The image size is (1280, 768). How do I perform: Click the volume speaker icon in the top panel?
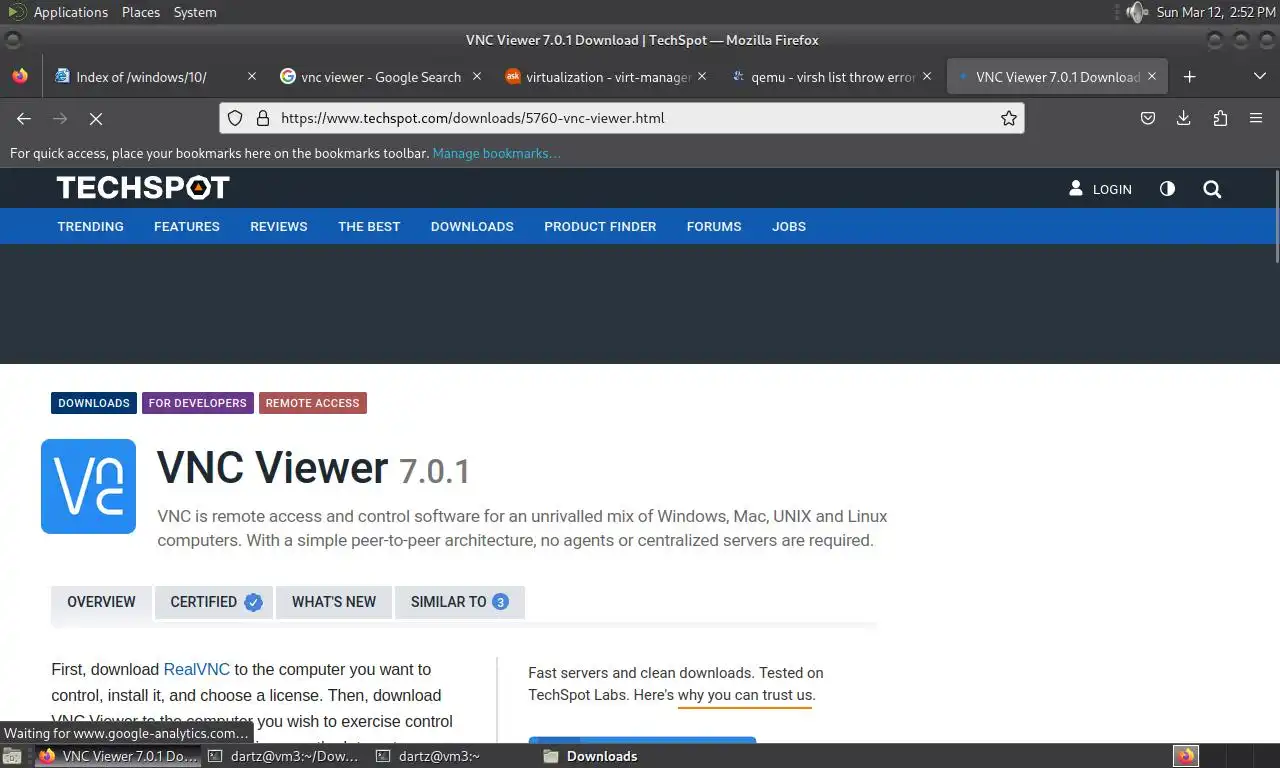click(1136, 12)
